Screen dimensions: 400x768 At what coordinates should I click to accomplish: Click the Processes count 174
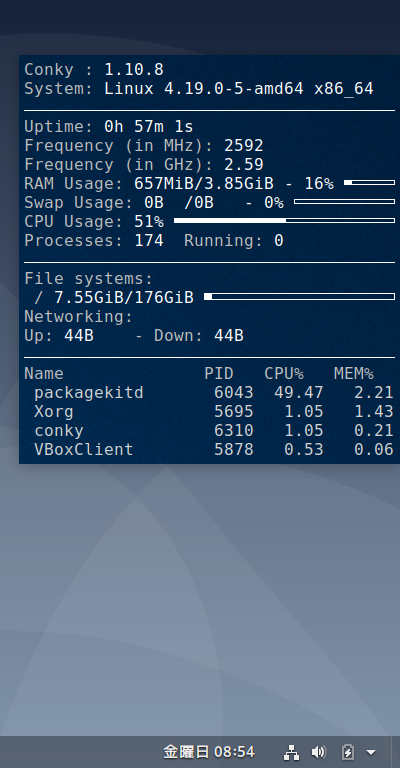(x=149, y=241)
